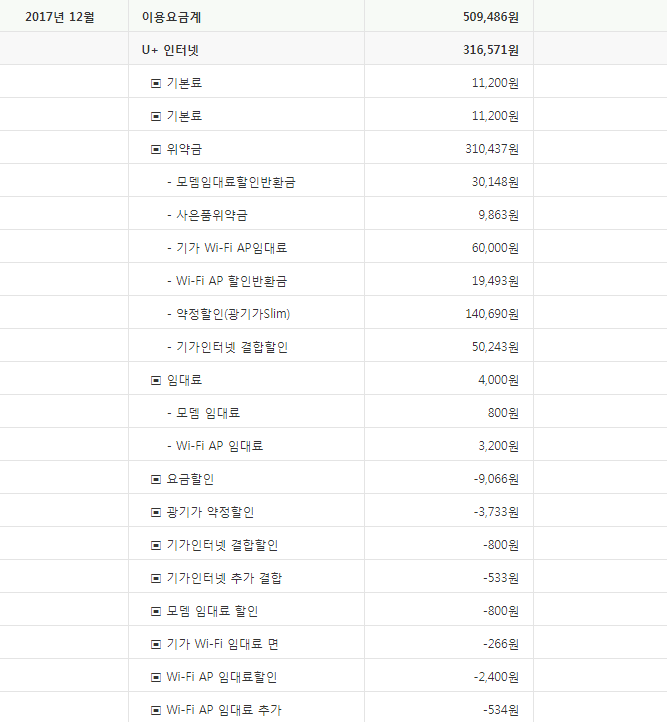
Task: Click 약정할인(광기가Slim) penalty line
Action: coord(233,314)
